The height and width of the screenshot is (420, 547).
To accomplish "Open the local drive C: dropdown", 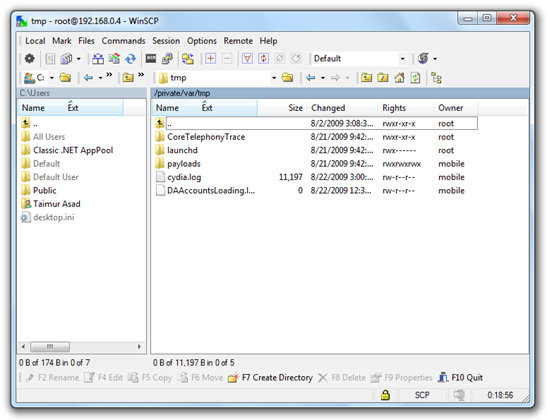I will 52,77.
